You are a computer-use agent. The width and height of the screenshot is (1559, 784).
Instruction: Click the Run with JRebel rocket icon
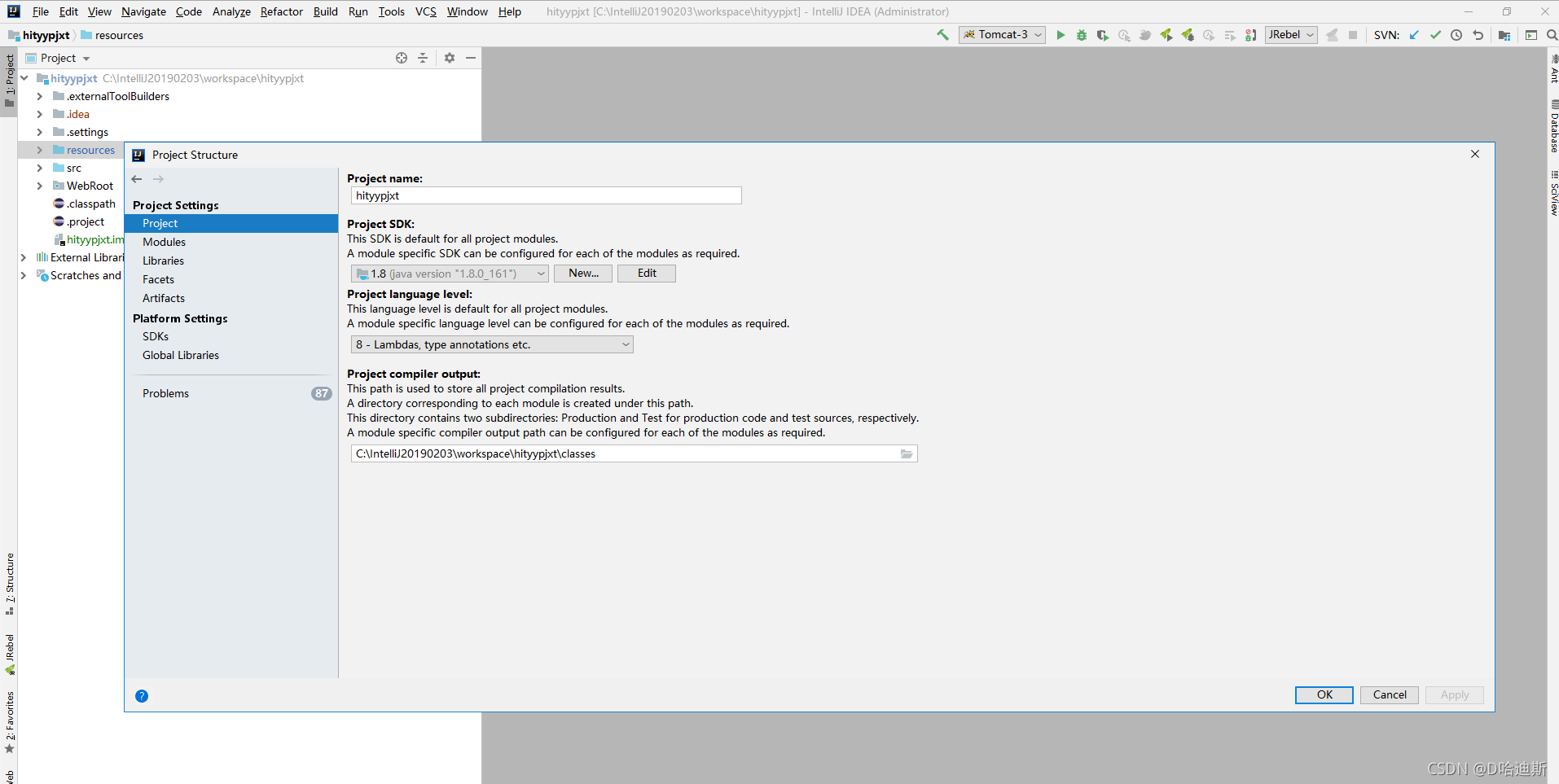[x=1166, y=35]
